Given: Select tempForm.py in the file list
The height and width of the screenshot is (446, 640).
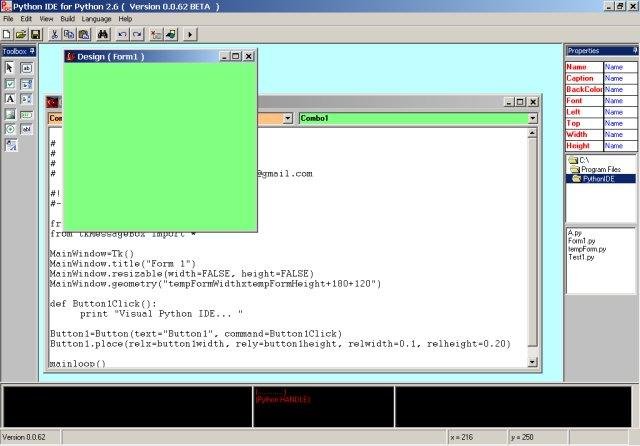Looking at the screenshot, I should click(x=587, y=249).
